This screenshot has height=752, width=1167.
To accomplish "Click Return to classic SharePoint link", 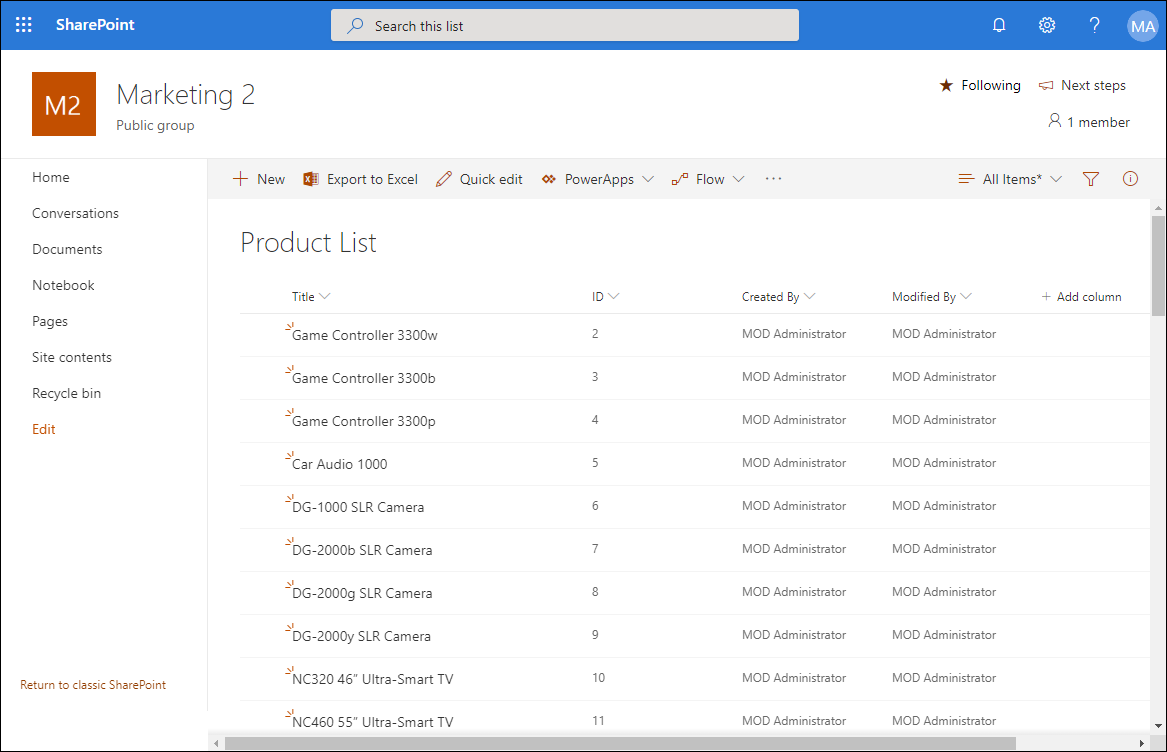I will [x=93, y=685].
